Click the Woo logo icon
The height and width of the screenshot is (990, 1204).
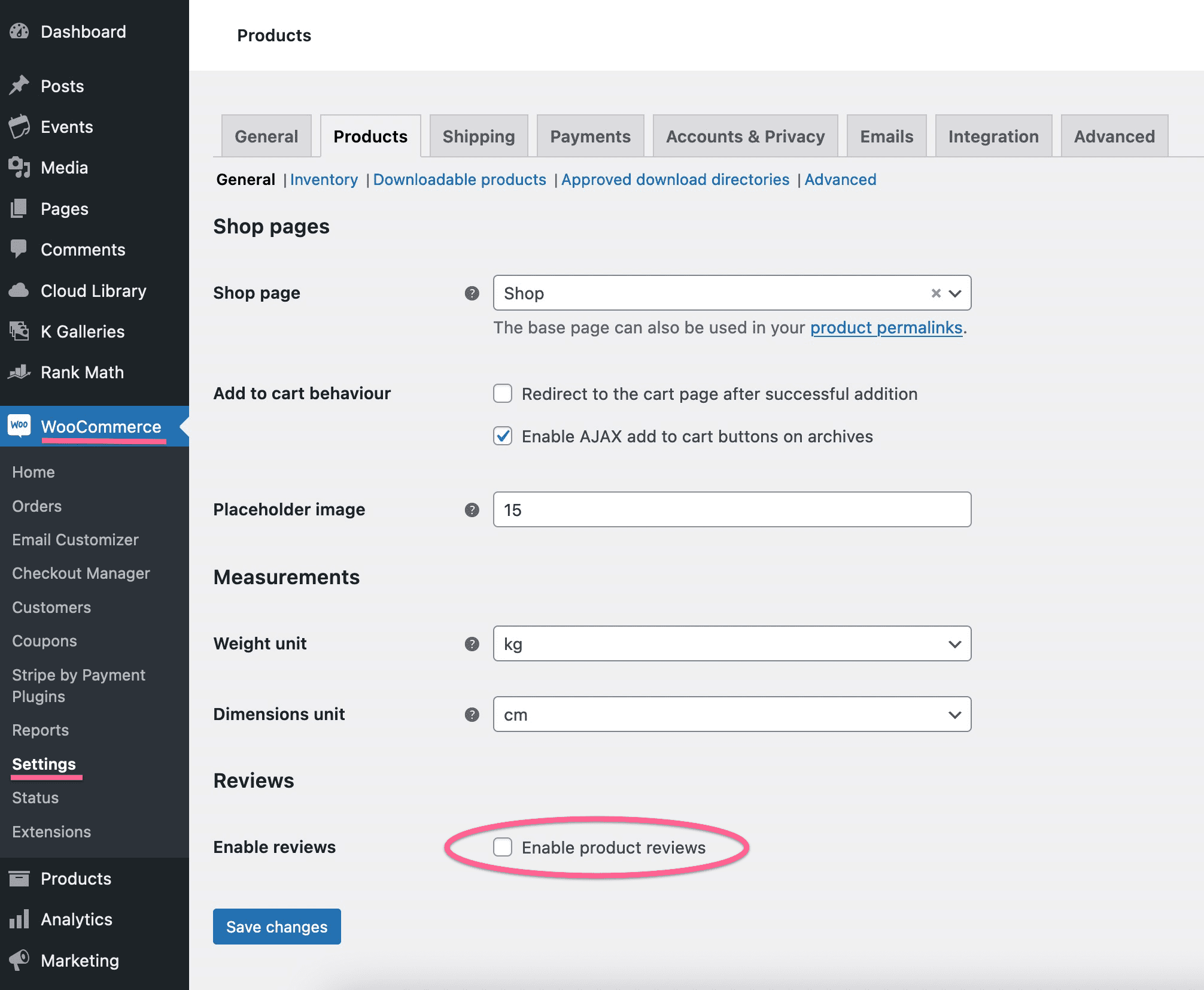coord(19,425)
